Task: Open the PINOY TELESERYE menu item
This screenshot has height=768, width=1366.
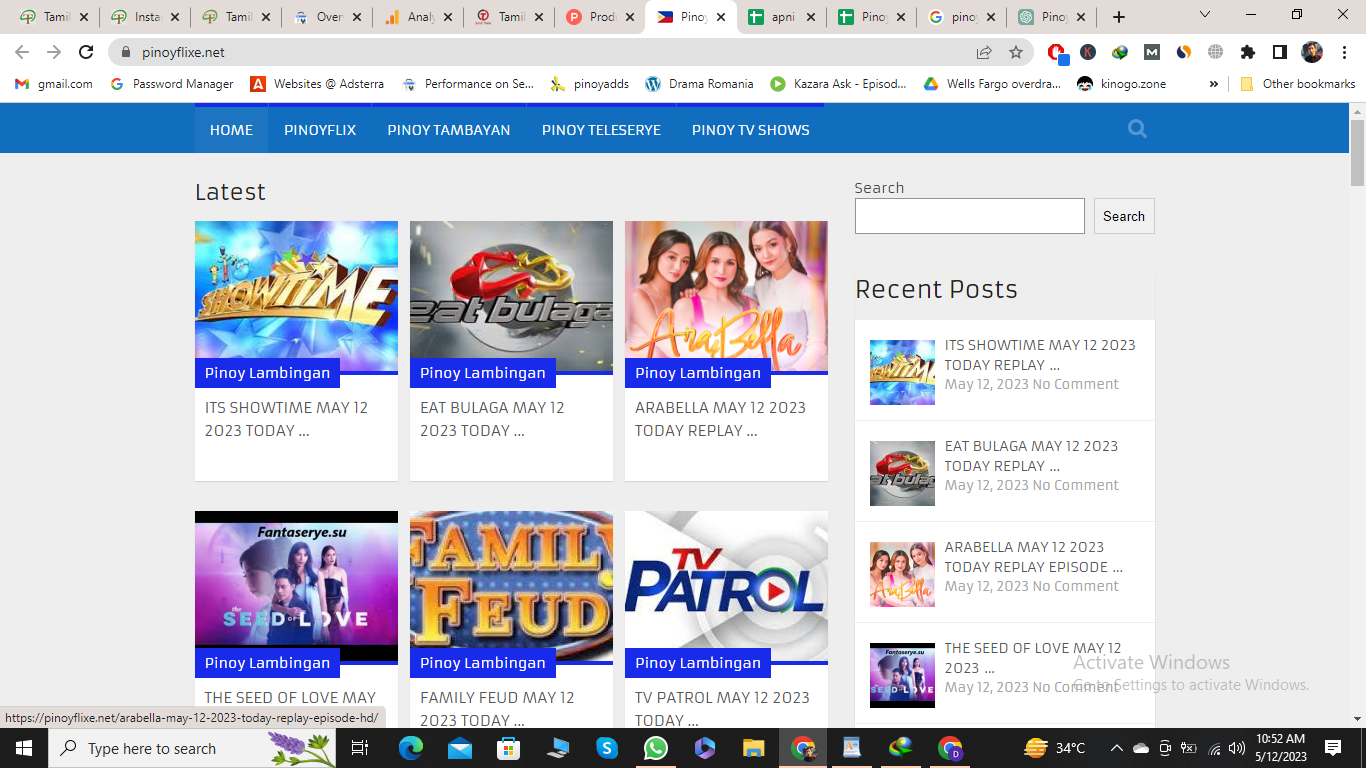Action: (x=601, y=130)
